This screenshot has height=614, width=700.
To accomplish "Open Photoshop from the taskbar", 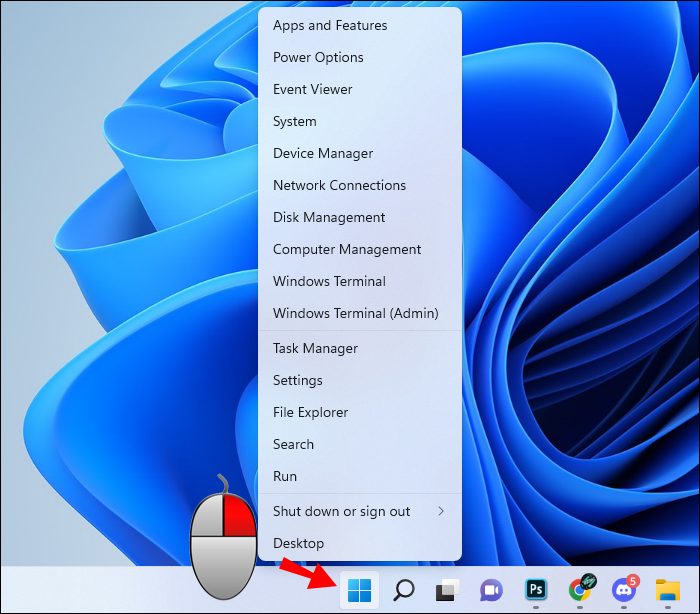I will pos(536,591).
